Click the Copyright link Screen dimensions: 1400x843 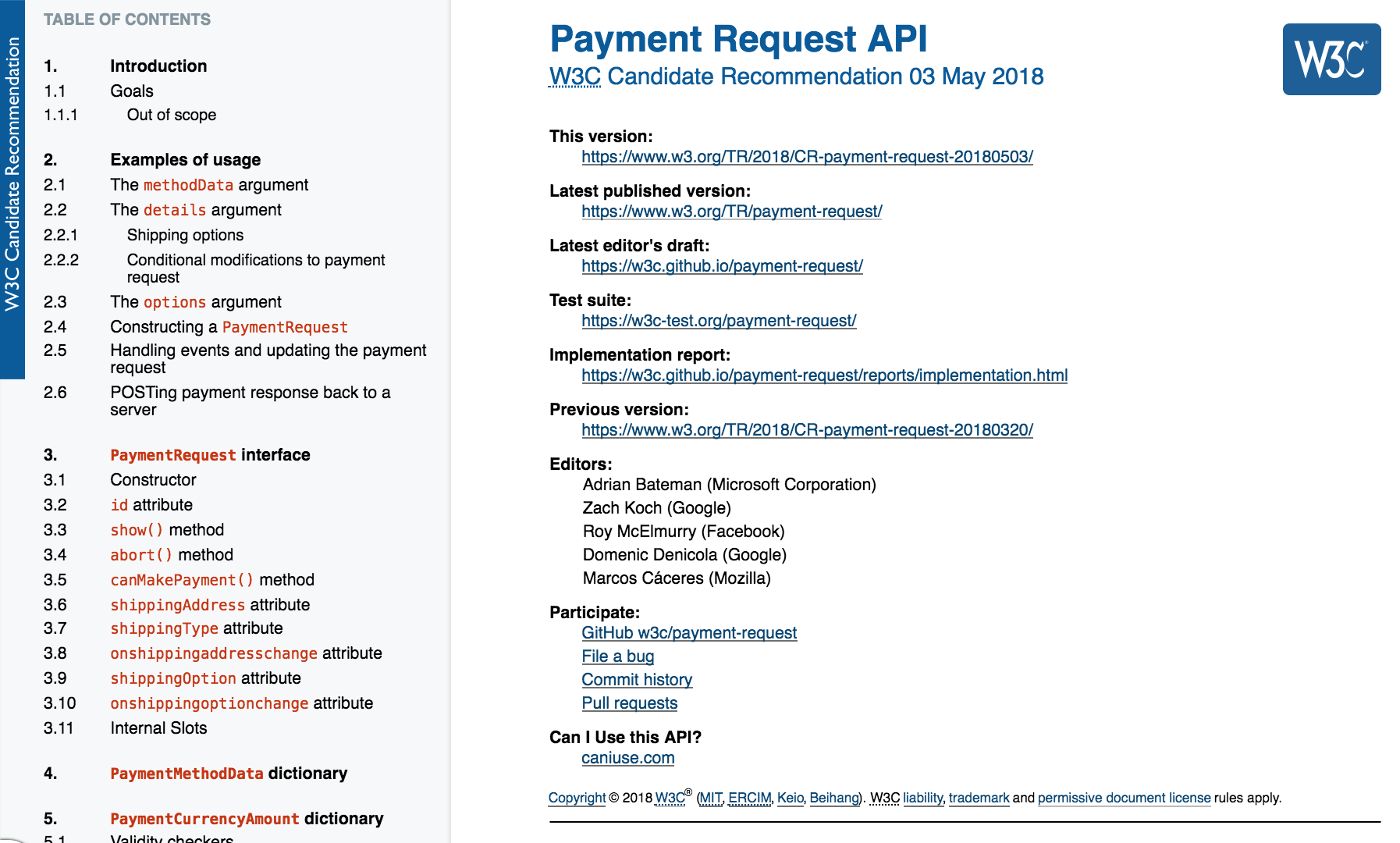pos(577,798)
